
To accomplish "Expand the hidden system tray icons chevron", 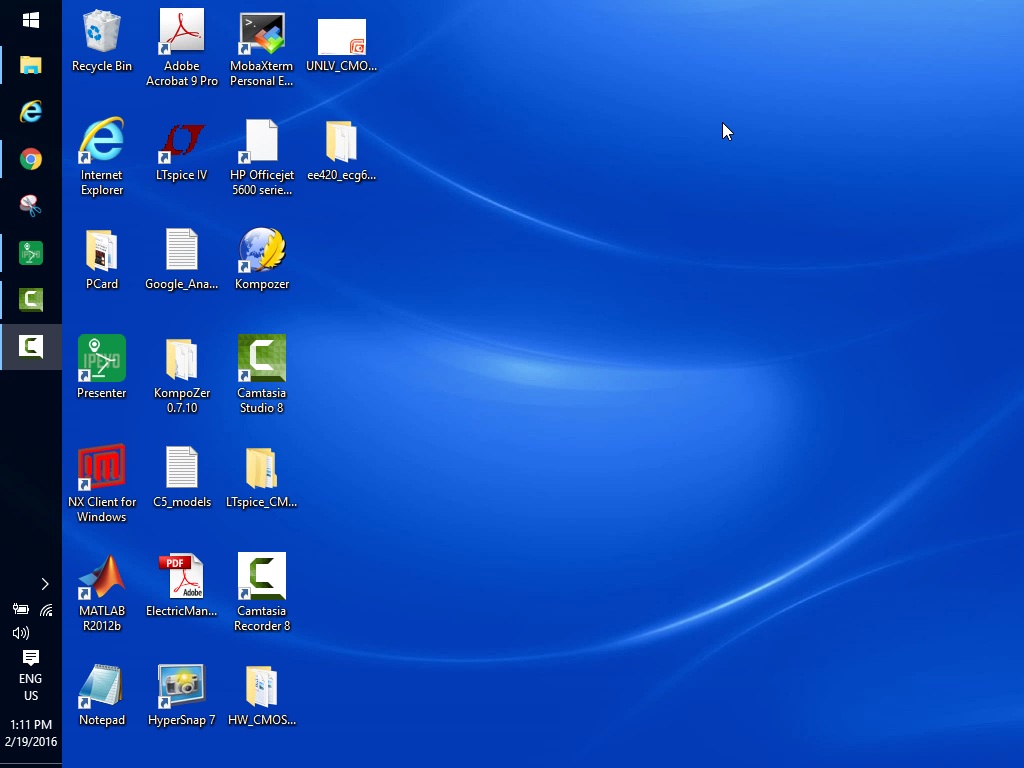I will click(45, 584).
